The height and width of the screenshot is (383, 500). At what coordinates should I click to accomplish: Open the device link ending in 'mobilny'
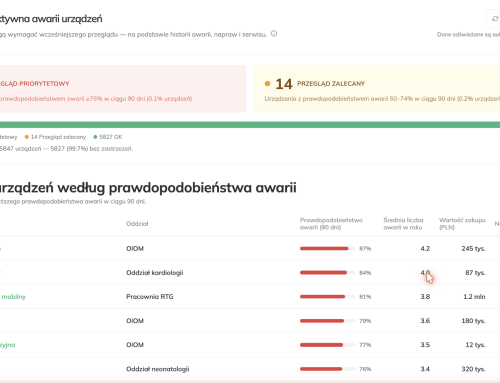[x=13, y=297]
